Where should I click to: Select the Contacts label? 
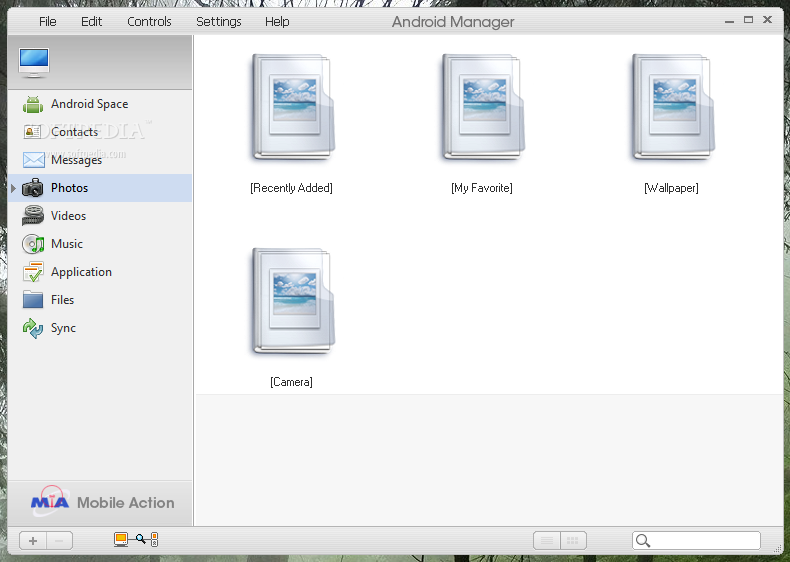pos(75,132)
